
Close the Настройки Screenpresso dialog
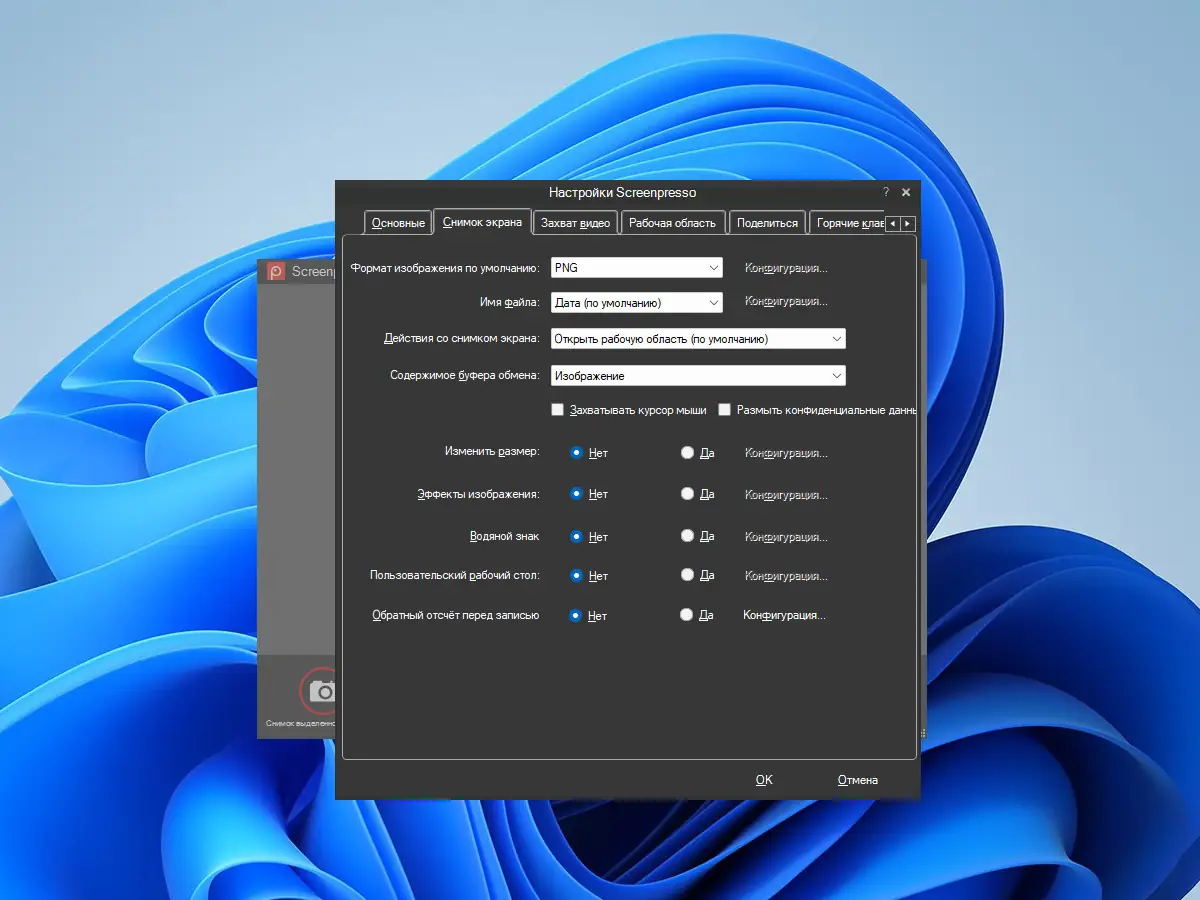click(x=906, y=192)
